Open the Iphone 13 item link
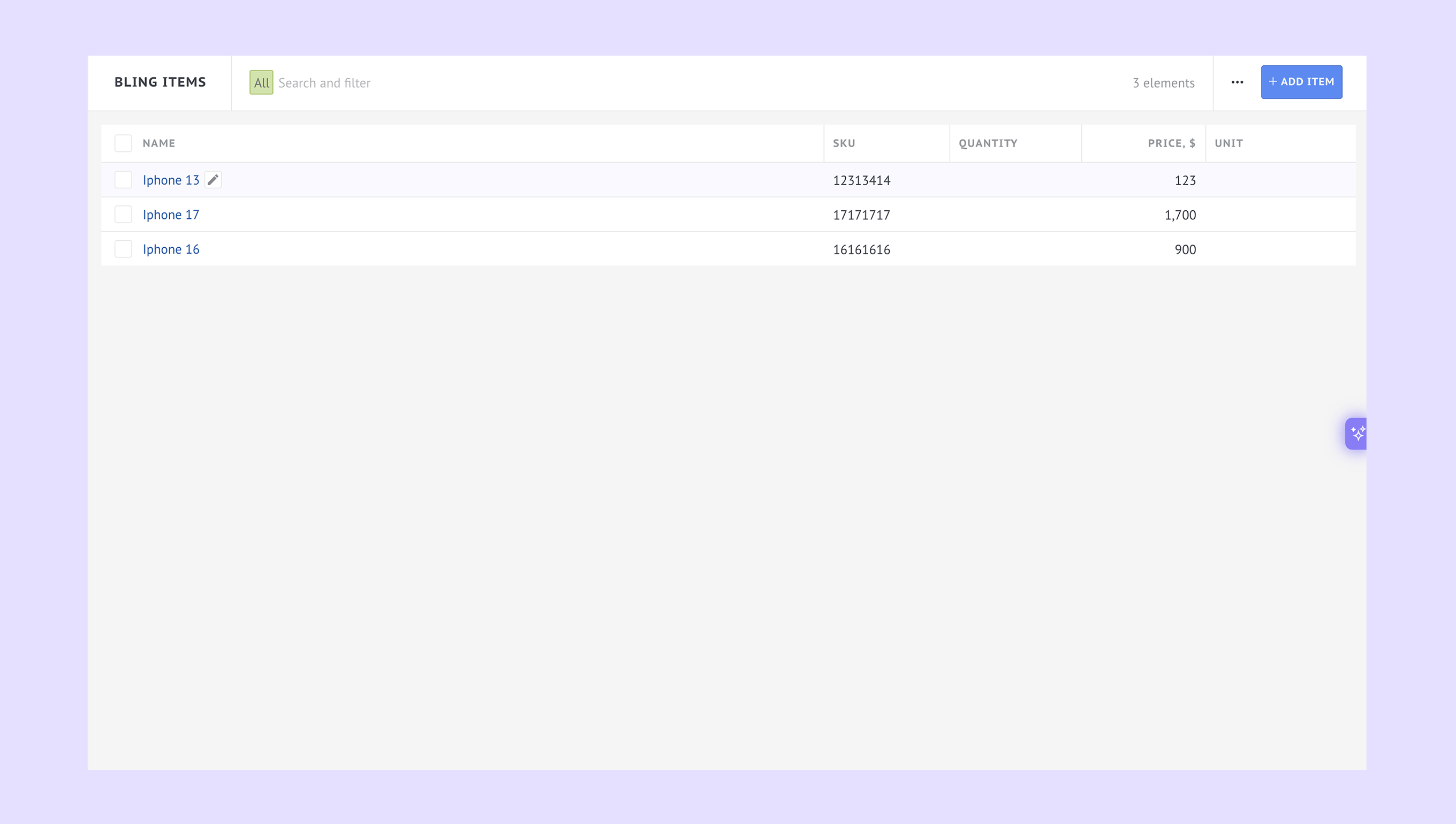This screenshot has height=824, width=1456. (x=170, y=180)
